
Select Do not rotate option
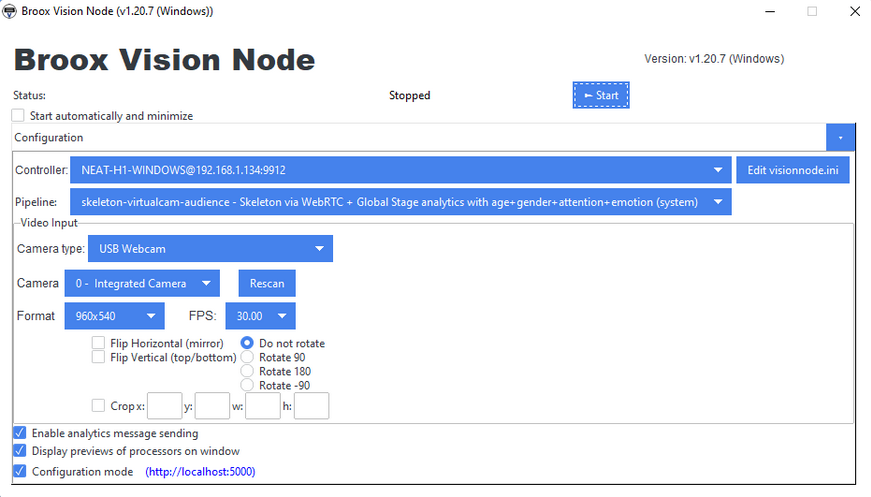tap(247, 343)
